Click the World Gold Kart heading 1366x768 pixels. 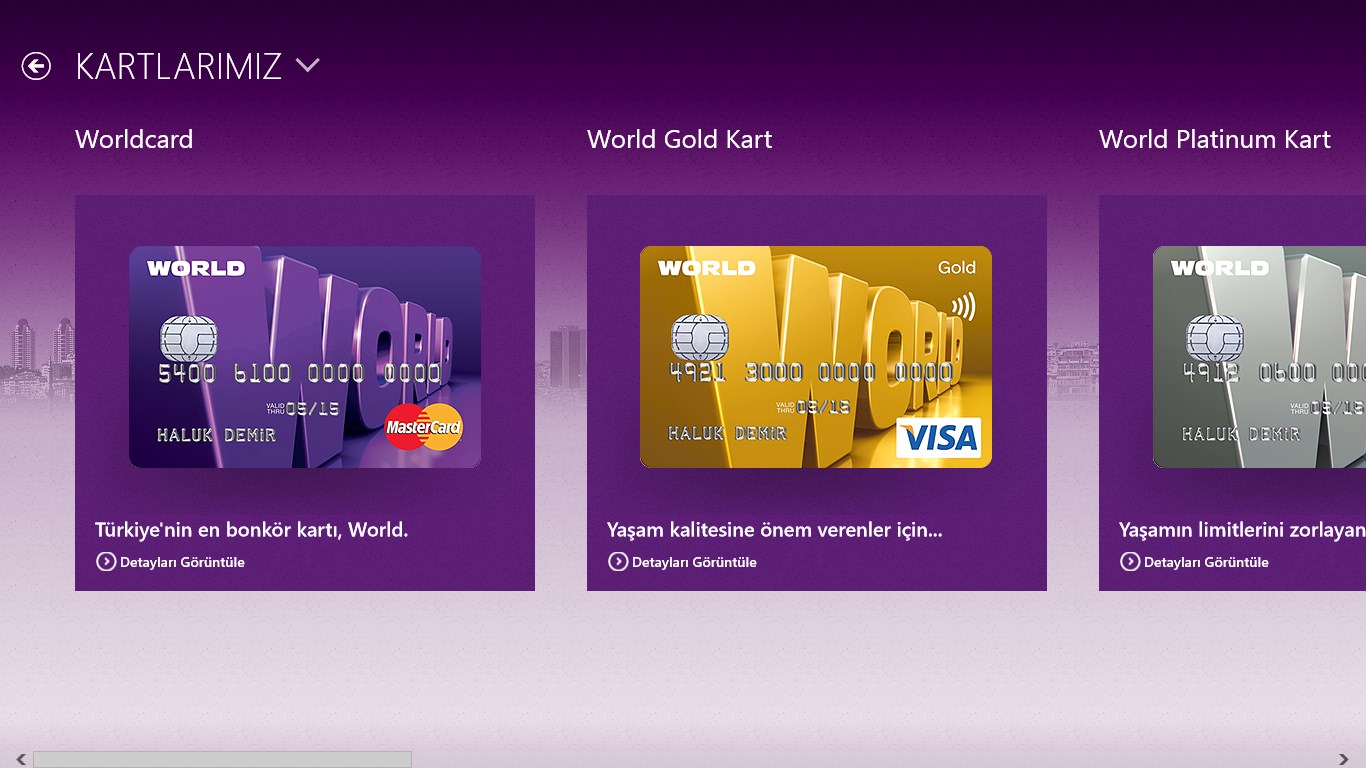[679, 139]
